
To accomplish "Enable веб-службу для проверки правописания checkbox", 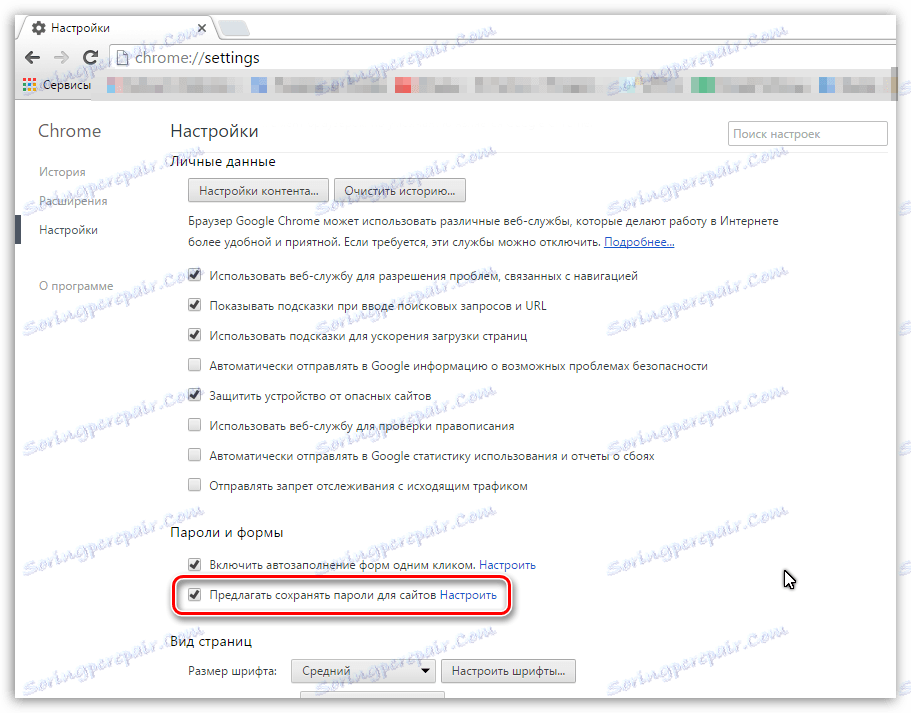I will pyautogui.click(x=195, y=425).
